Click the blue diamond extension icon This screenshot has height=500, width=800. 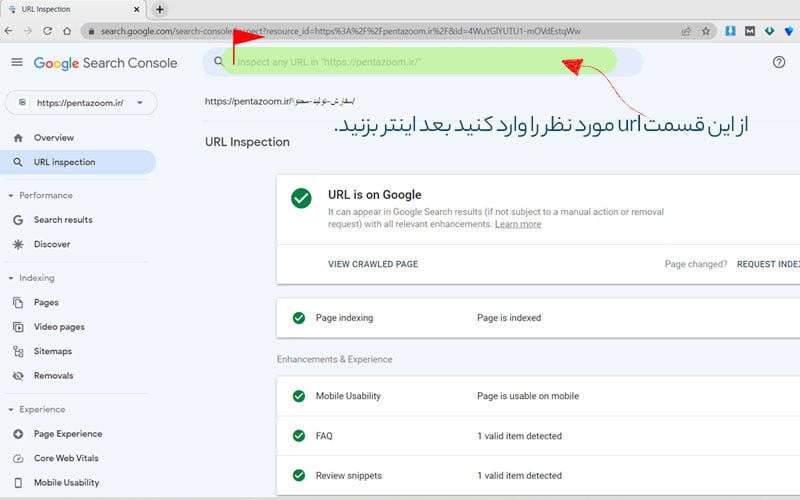pos(788,31)
